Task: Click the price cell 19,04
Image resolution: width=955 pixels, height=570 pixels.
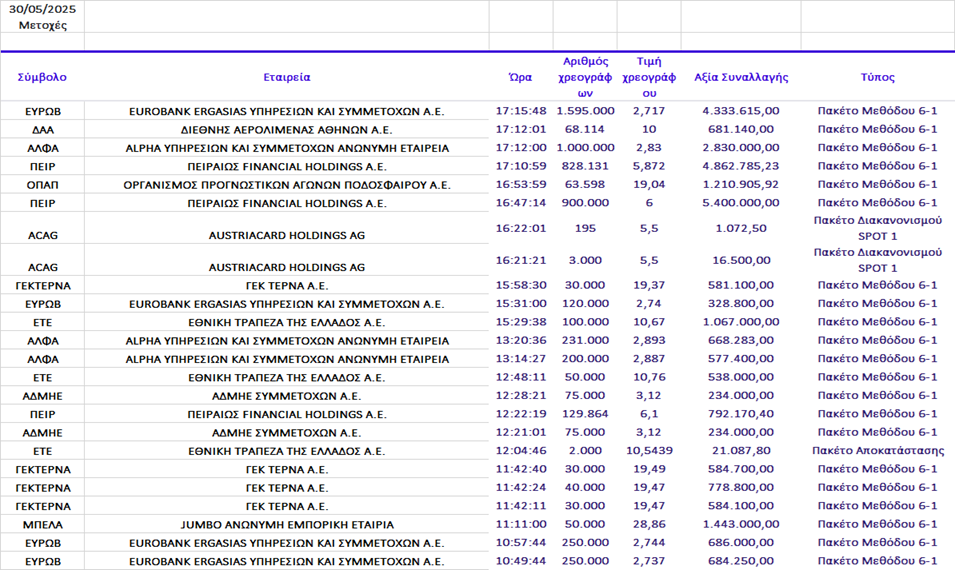Action: pos(649,184)
